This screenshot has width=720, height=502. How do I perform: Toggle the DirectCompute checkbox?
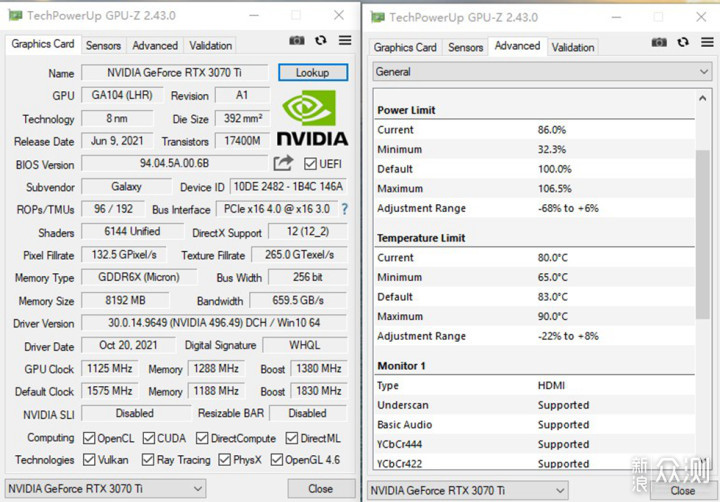(x=202, y=438)
